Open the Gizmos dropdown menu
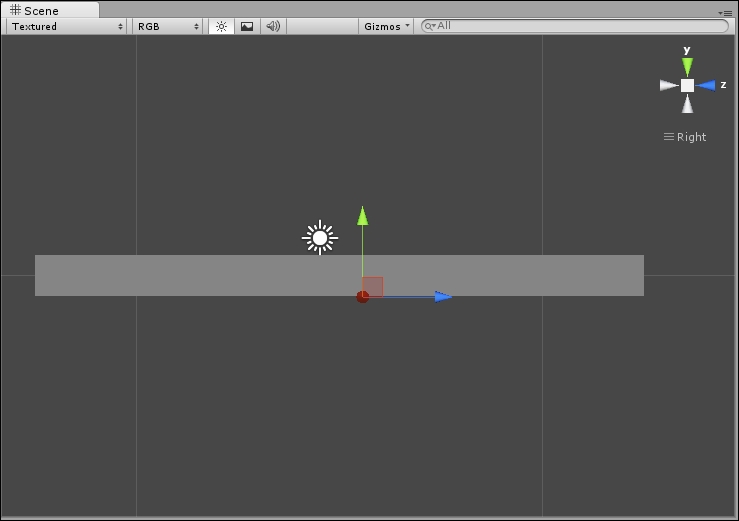739x521 pixels. coord(386,26)
